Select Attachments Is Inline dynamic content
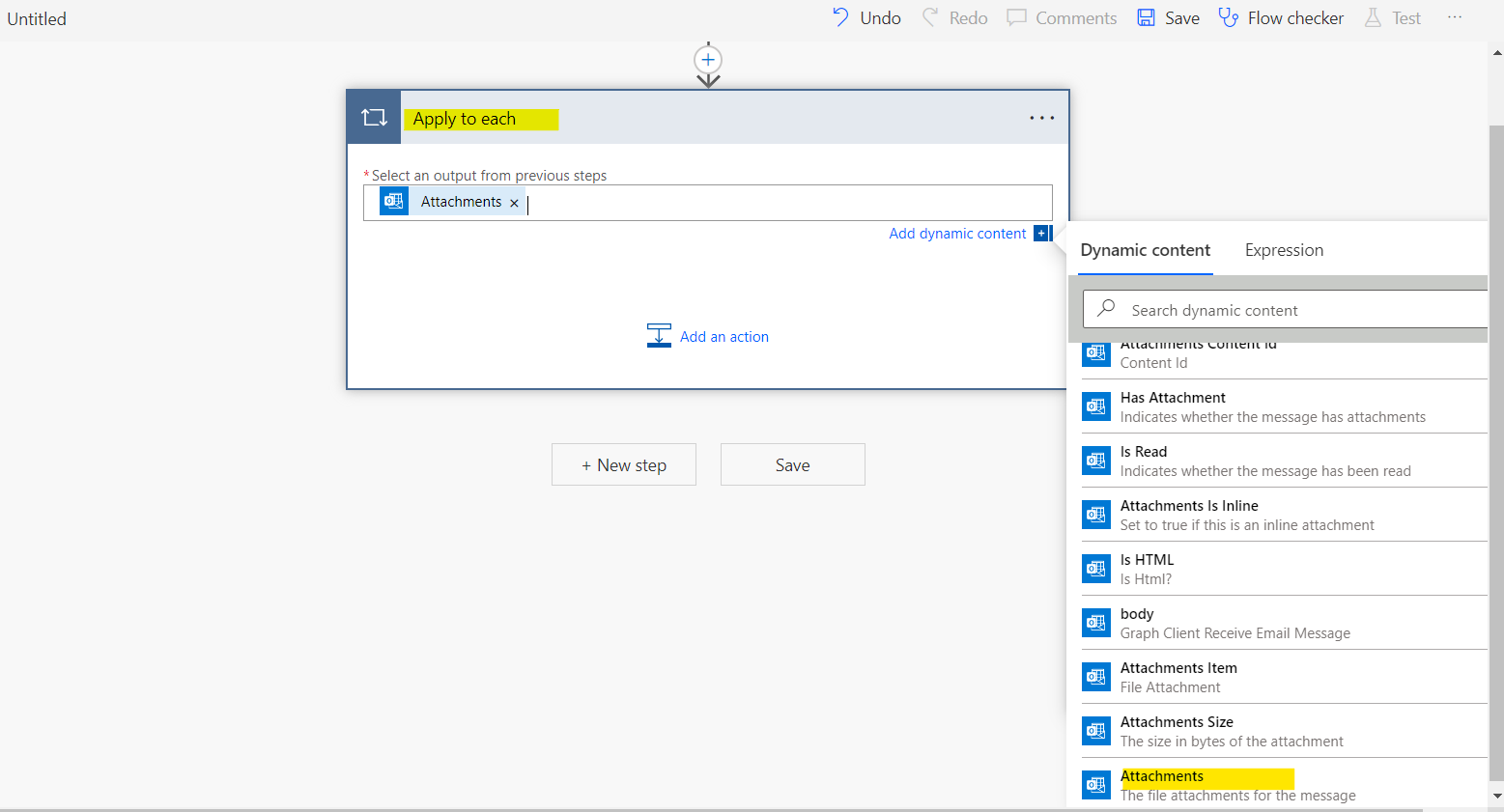The image size is (1504, 812). [1284, 515]
